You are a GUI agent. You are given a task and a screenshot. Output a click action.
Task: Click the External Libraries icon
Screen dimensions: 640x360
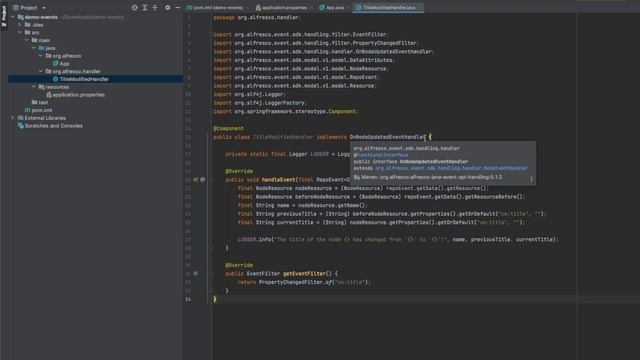[20, 118]
